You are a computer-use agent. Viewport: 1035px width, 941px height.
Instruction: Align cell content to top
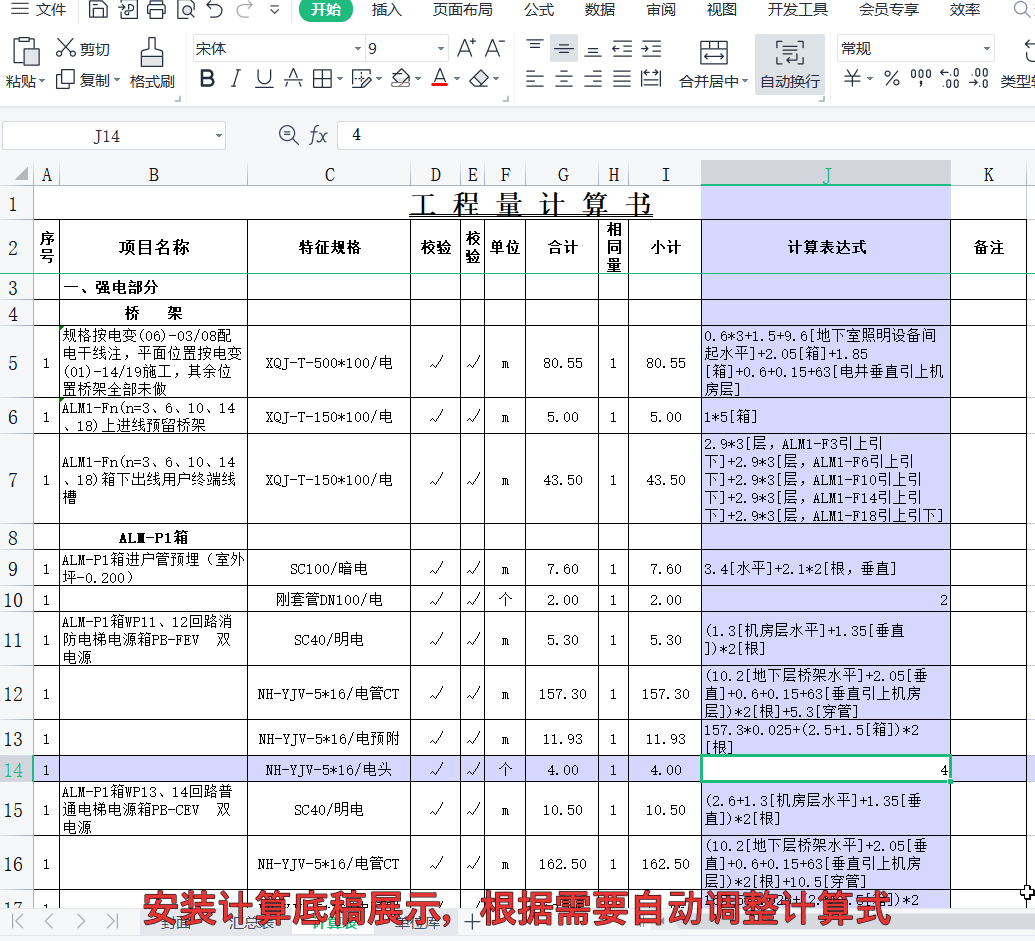coord(535,48)
